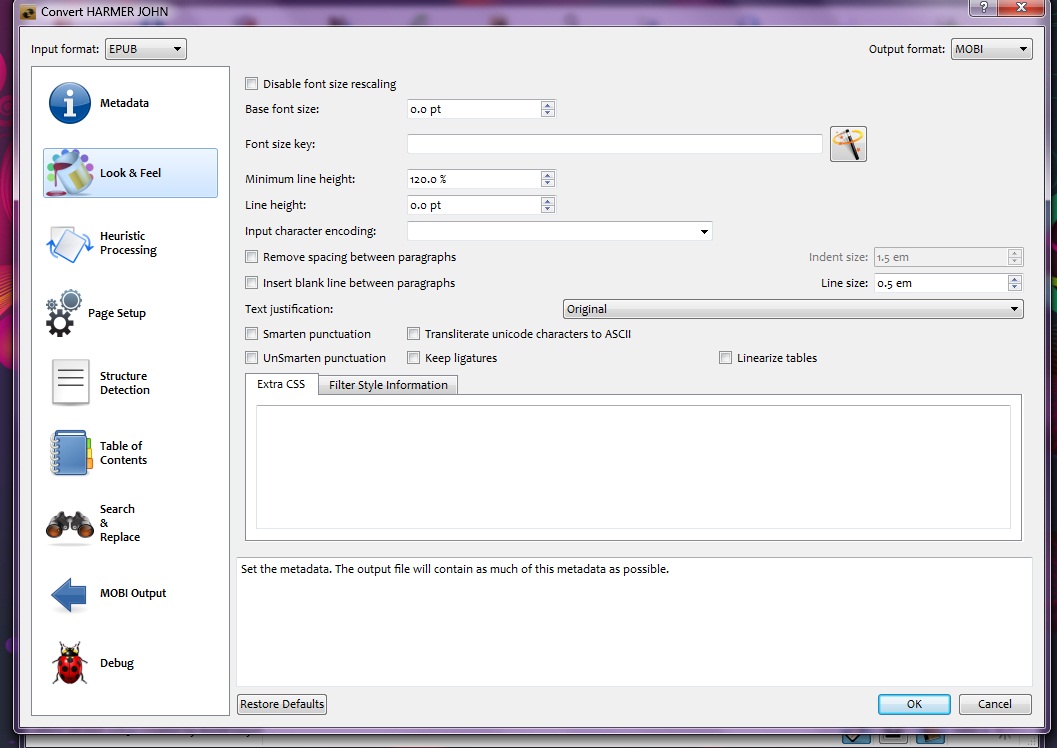Decrease Minimum line height value

click(x=548, y=183)
